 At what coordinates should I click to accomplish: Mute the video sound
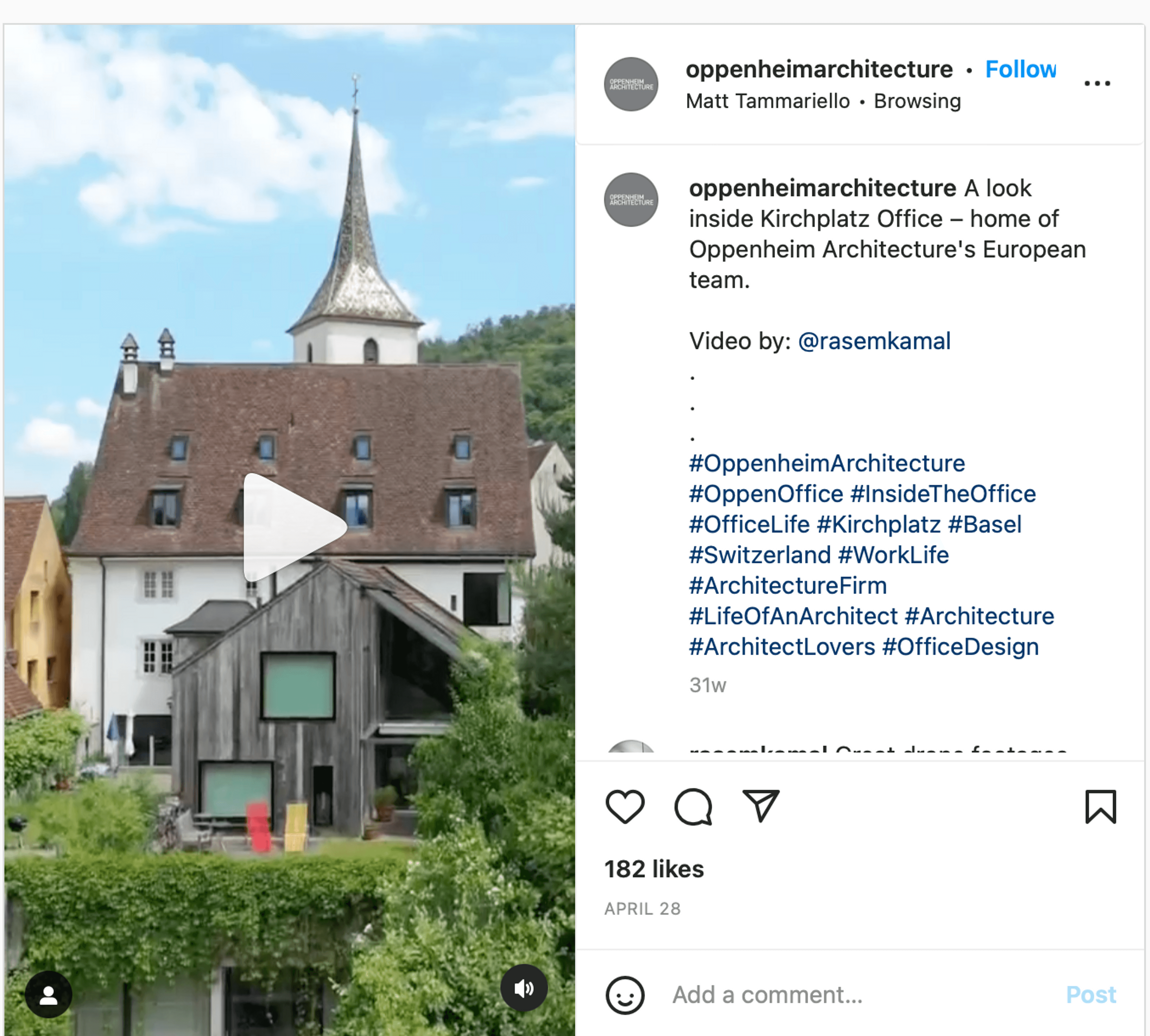[524, 988]
